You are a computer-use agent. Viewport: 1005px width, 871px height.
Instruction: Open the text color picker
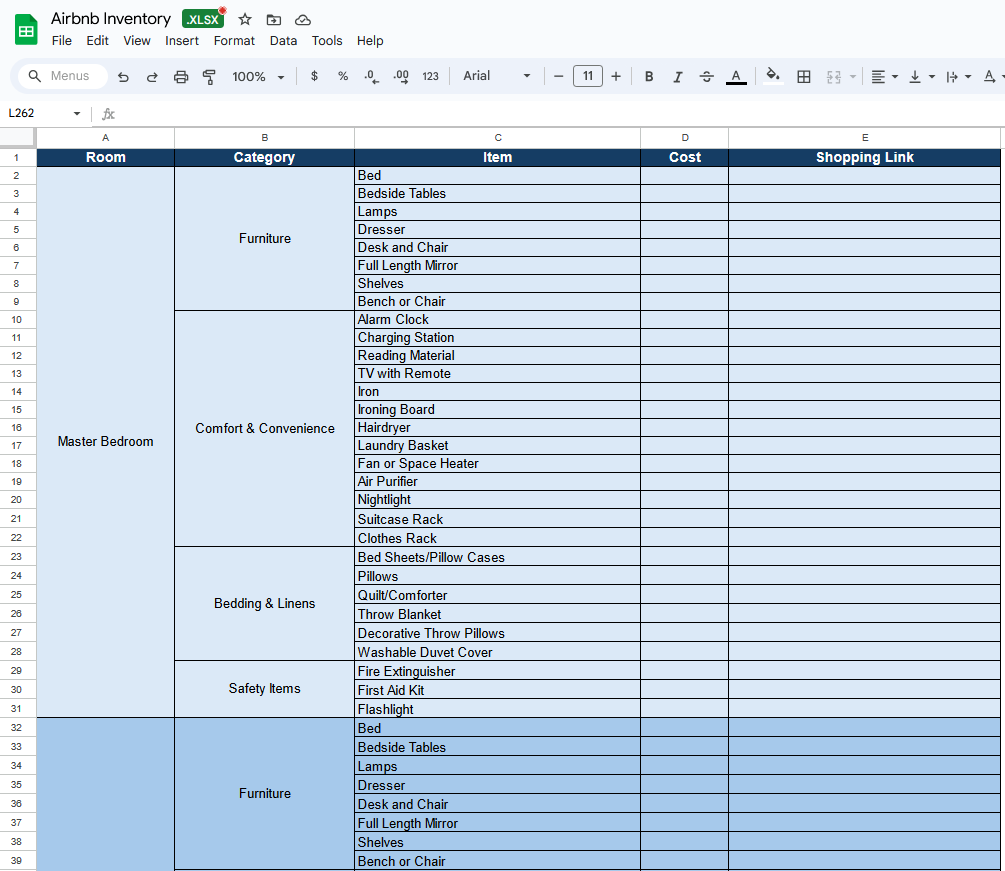pyautogui.click(x=736, y=77)
